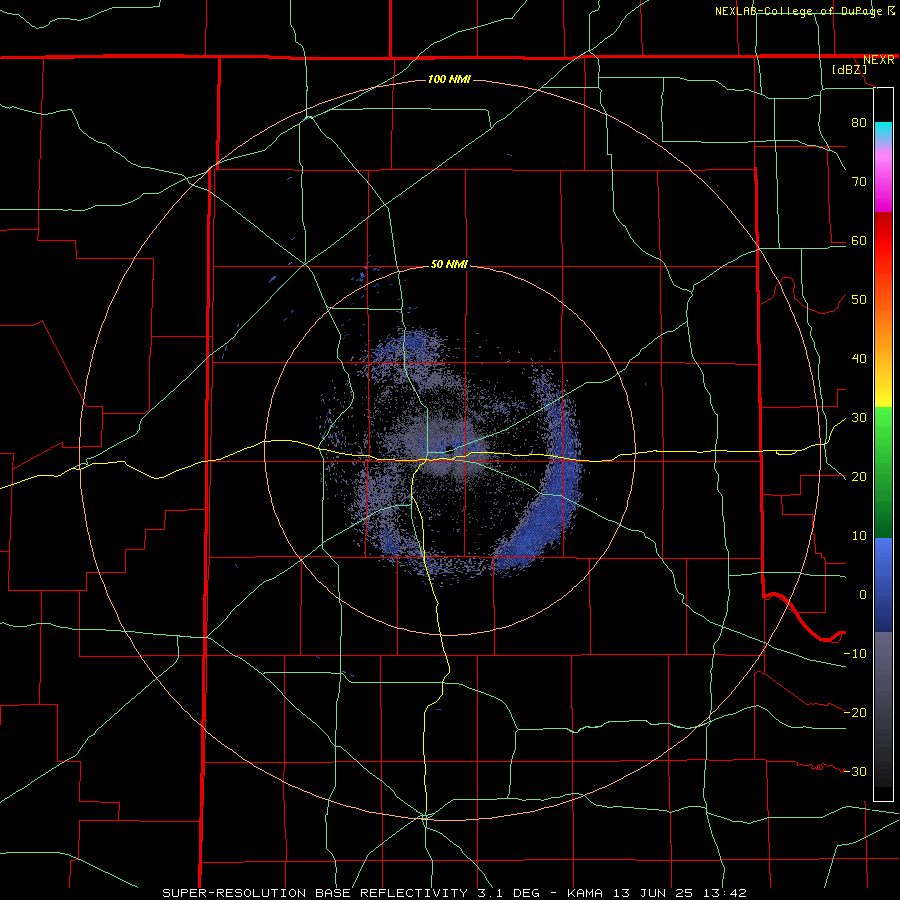900x900 pixels.
Task: Click the 60 value on dBZ scale
Action: pyautogui.click(x=859, y=241)
